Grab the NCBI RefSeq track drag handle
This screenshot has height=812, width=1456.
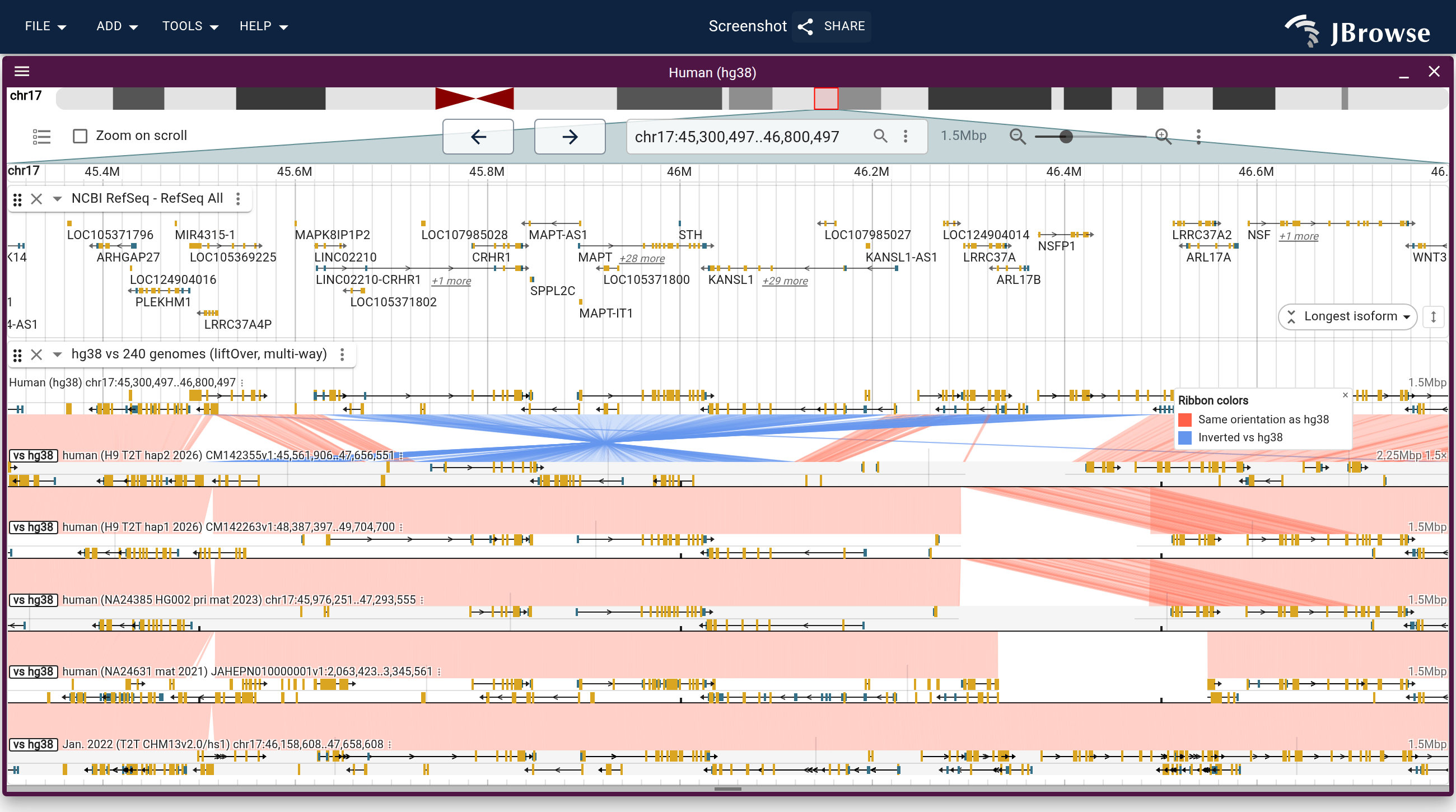17,199
